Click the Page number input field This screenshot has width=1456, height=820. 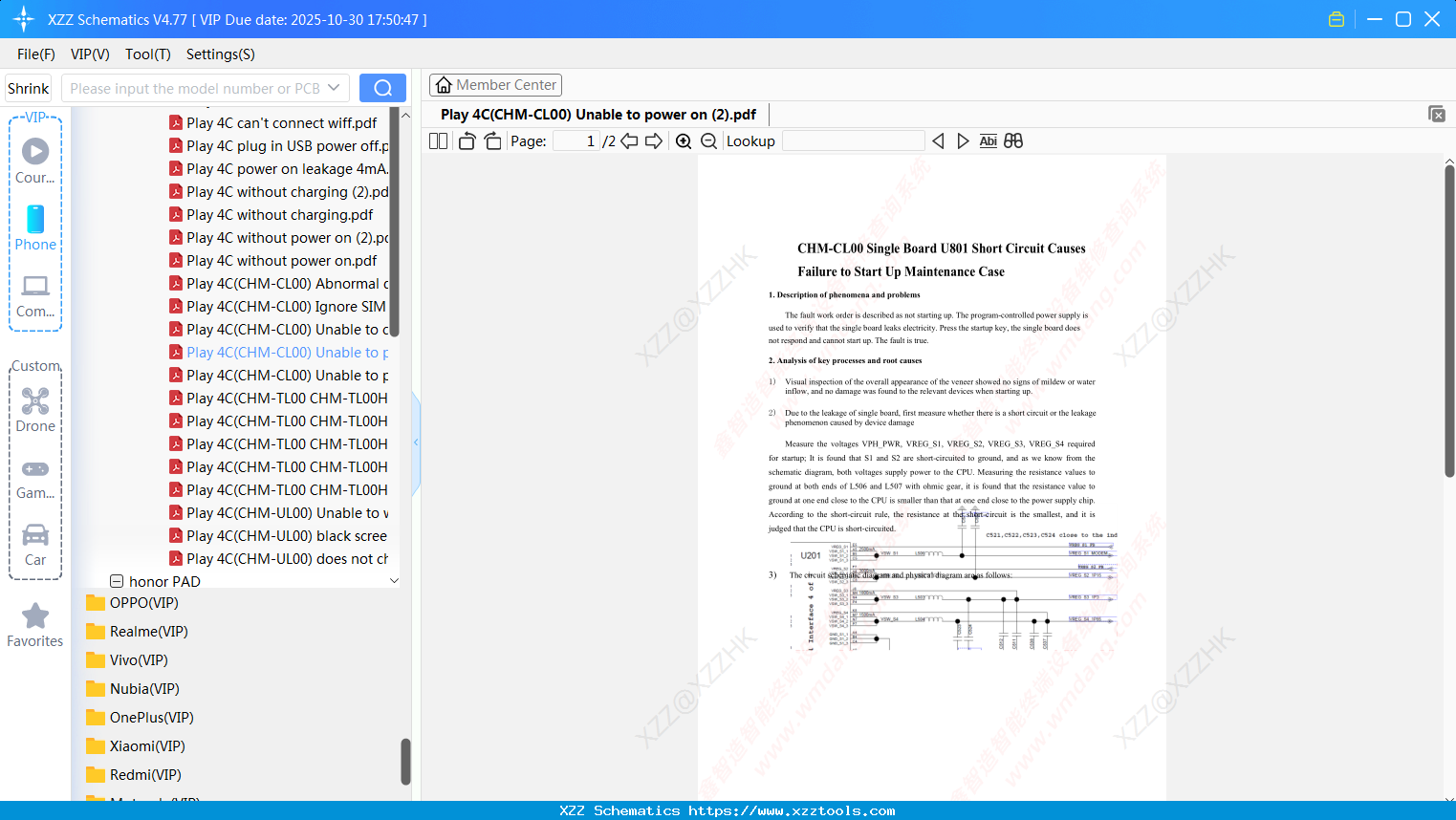click(x=576, y=140)
